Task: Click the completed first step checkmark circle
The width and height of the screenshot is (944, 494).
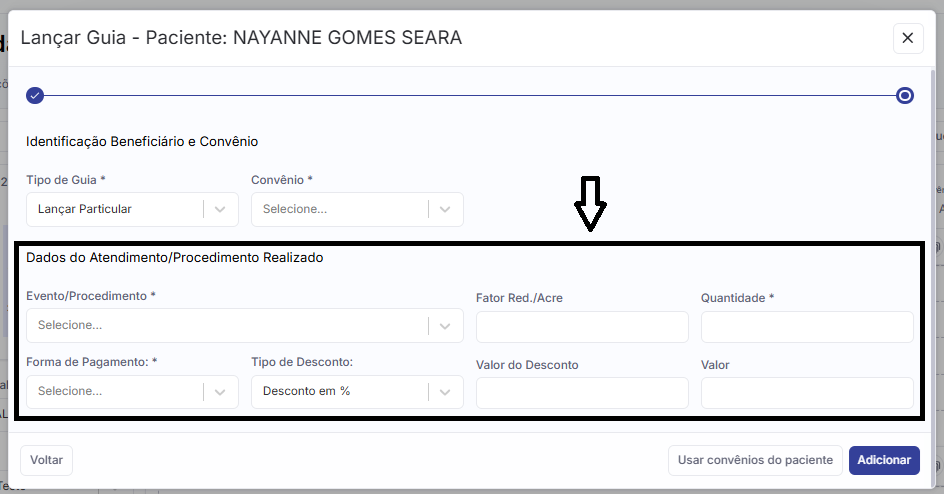Action: (35, 96)
